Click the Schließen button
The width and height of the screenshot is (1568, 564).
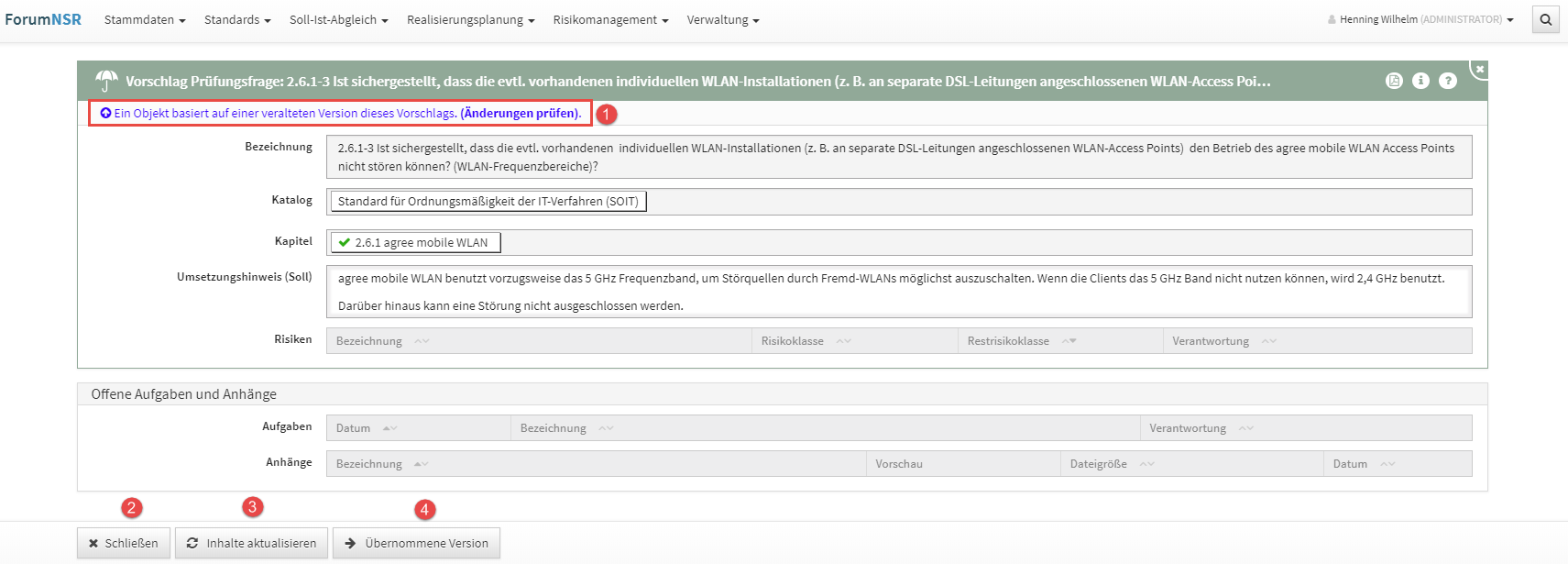click(x=124, y=543)
